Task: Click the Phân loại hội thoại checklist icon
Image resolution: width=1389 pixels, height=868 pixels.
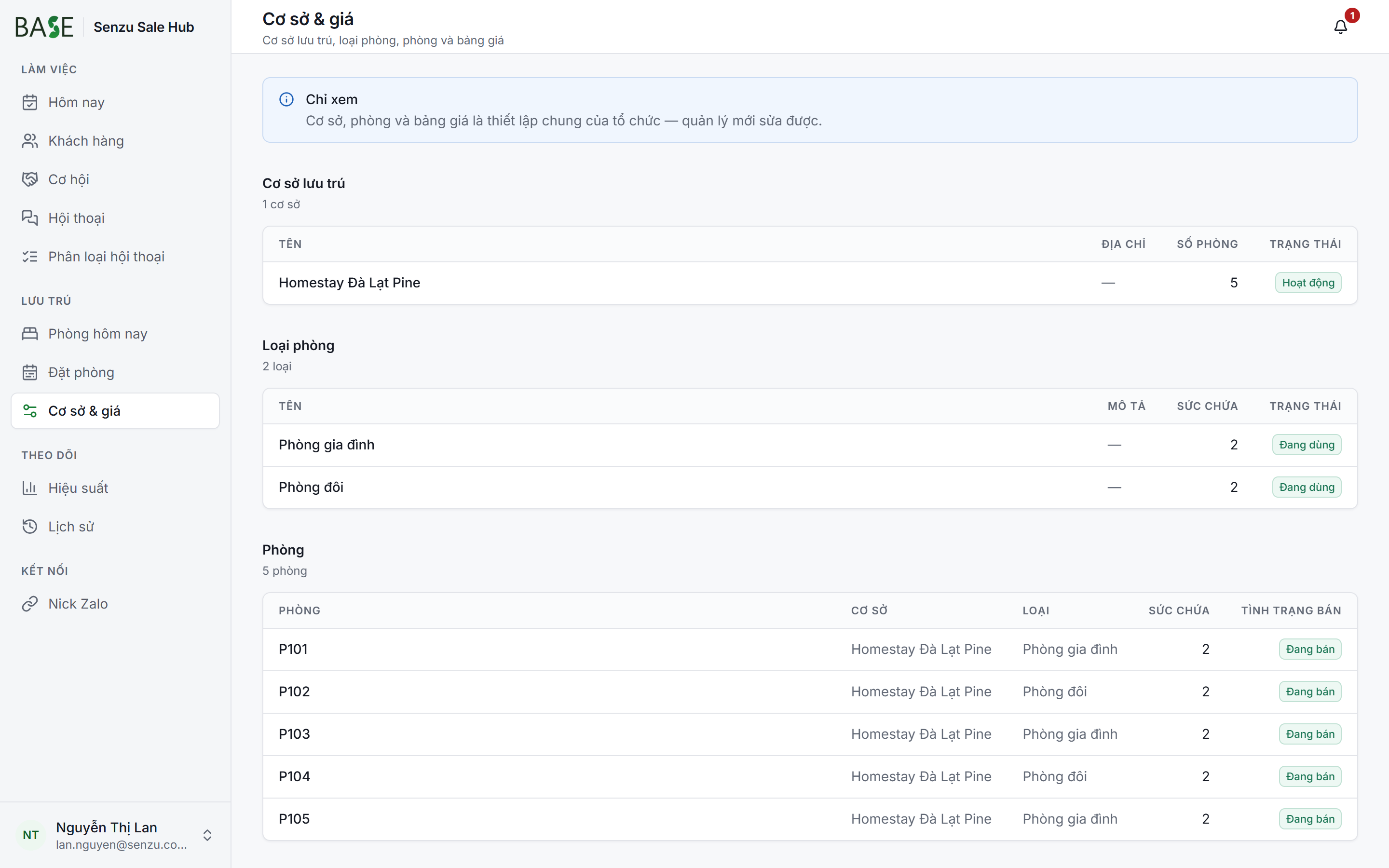Action: tap(30, 257)
